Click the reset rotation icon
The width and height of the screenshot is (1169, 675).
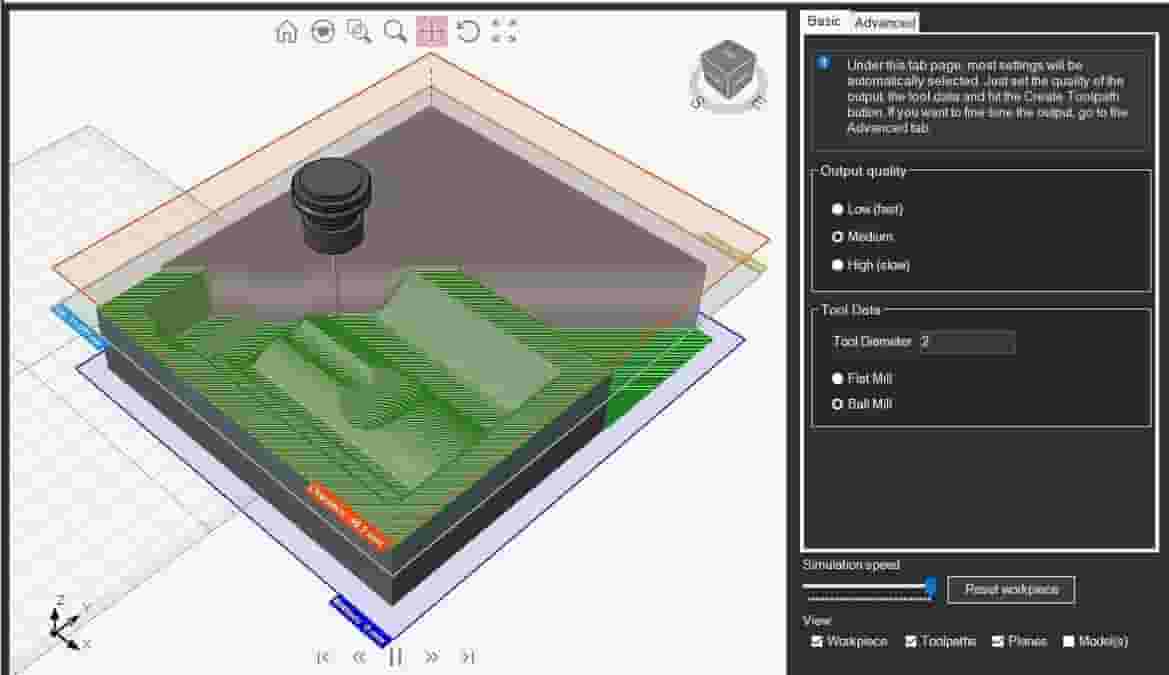tap(467, 31)
